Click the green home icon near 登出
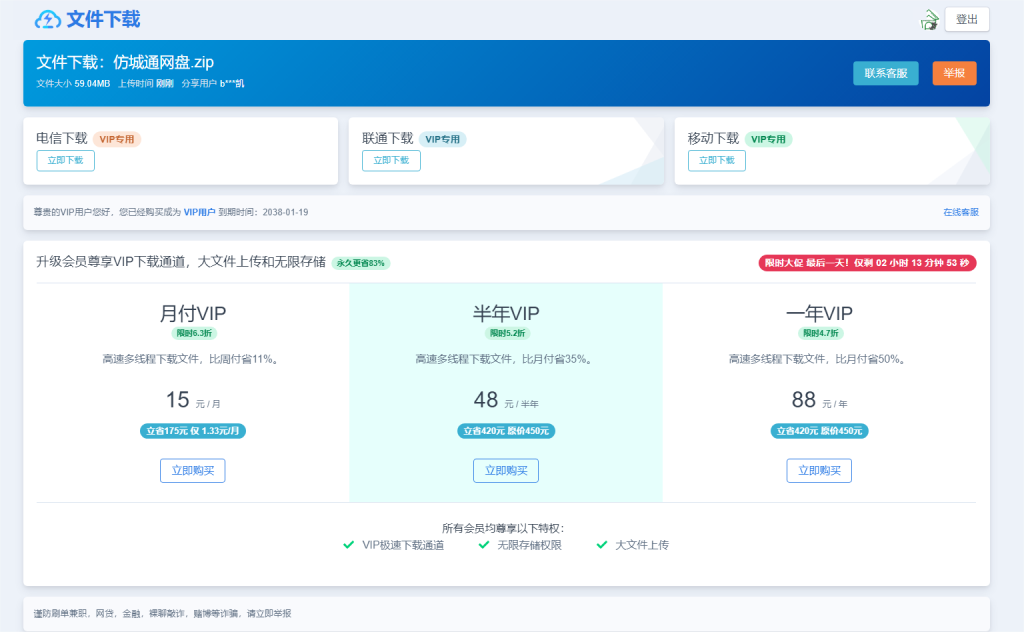 tap(928, 18)
